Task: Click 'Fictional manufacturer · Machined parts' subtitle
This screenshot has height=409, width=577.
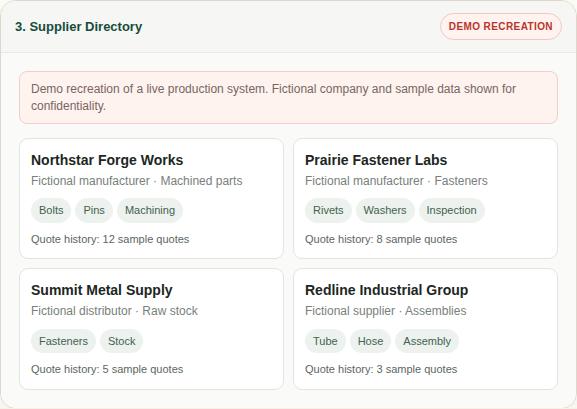Action: point(137,181)
